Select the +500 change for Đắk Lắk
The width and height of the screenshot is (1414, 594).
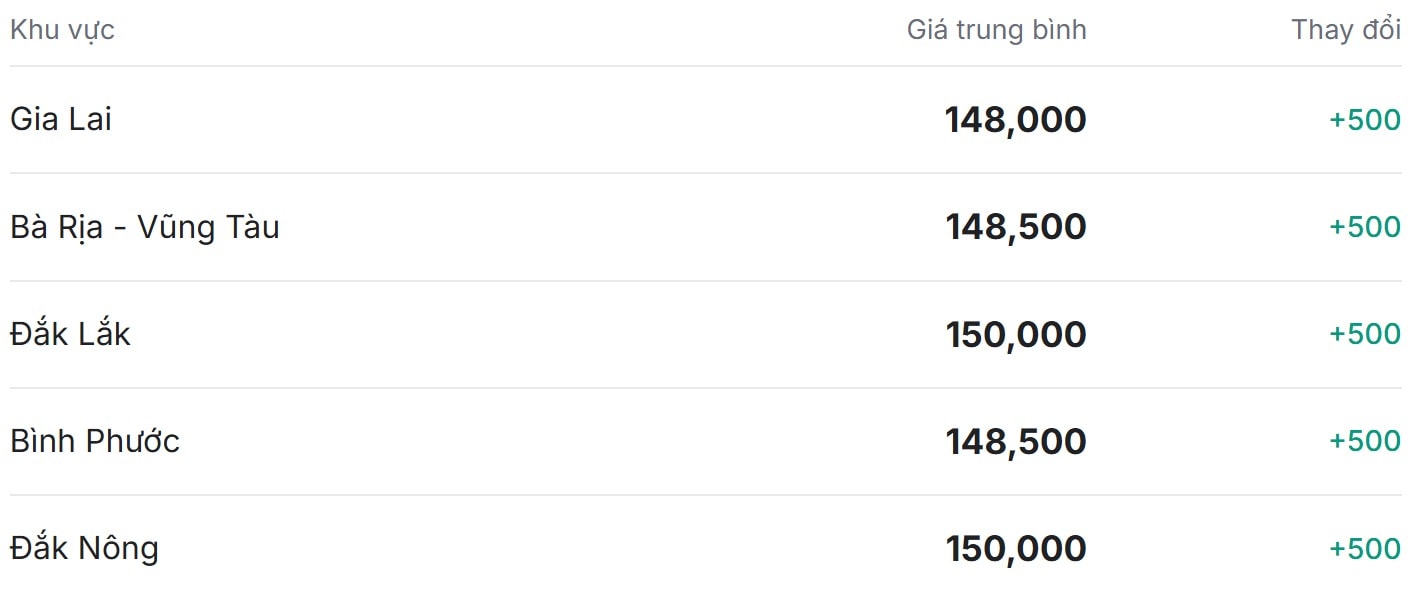point(1364,334)
